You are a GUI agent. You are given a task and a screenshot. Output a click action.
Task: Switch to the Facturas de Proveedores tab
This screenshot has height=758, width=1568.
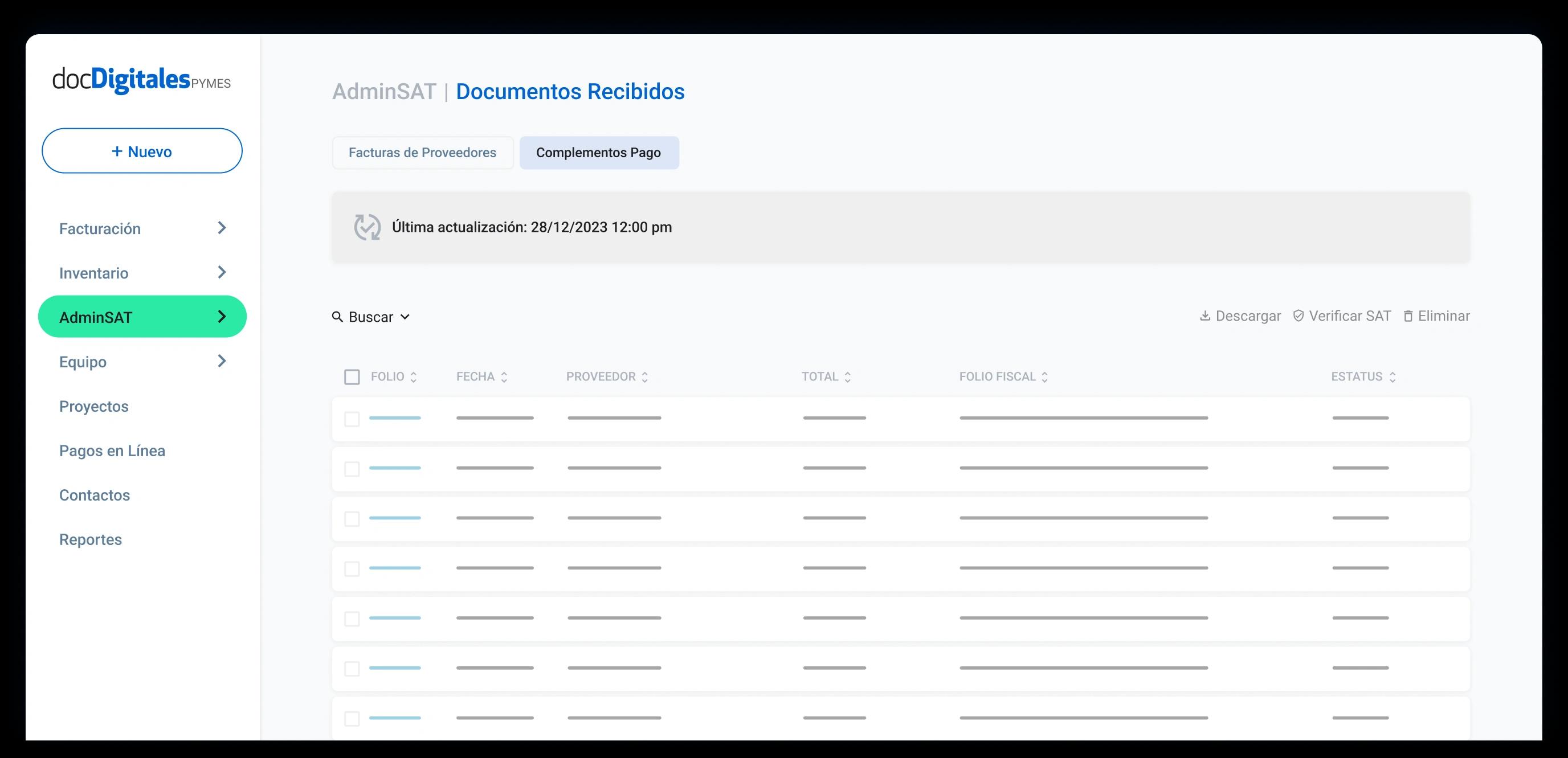point(422,153)
